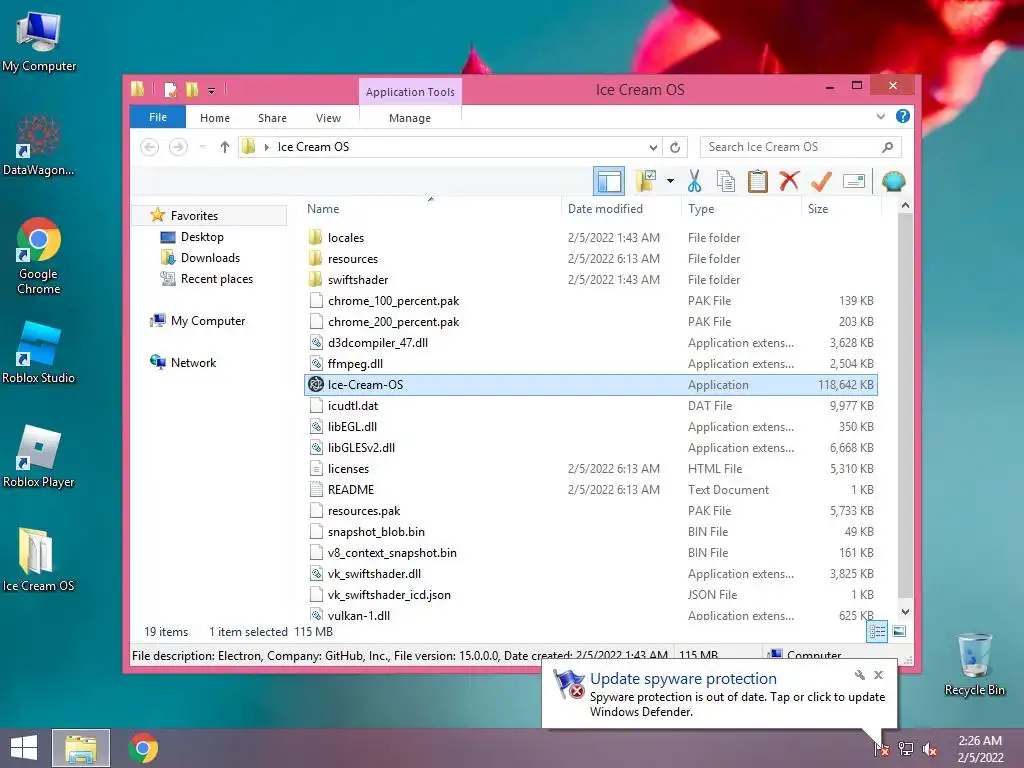Sort by the Date modified column
This screenshot has width=1024, height=768.
pos(620,209)
